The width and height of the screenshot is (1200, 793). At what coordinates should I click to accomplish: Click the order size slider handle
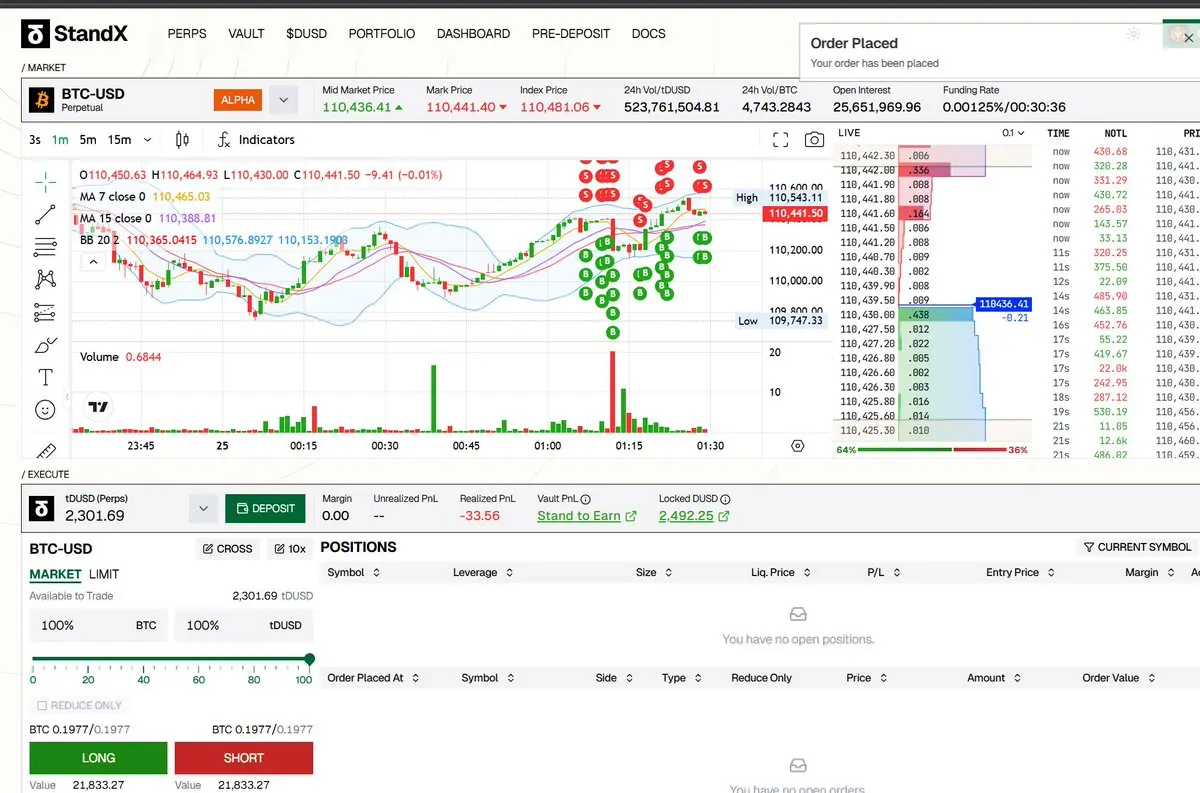point(309,659)
